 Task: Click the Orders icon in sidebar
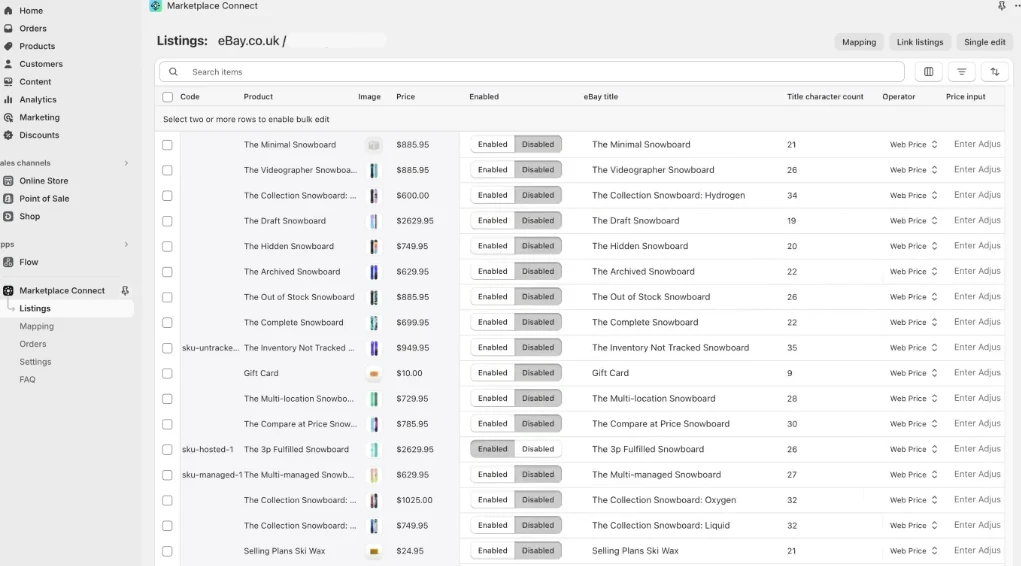(x=8, y=28)
